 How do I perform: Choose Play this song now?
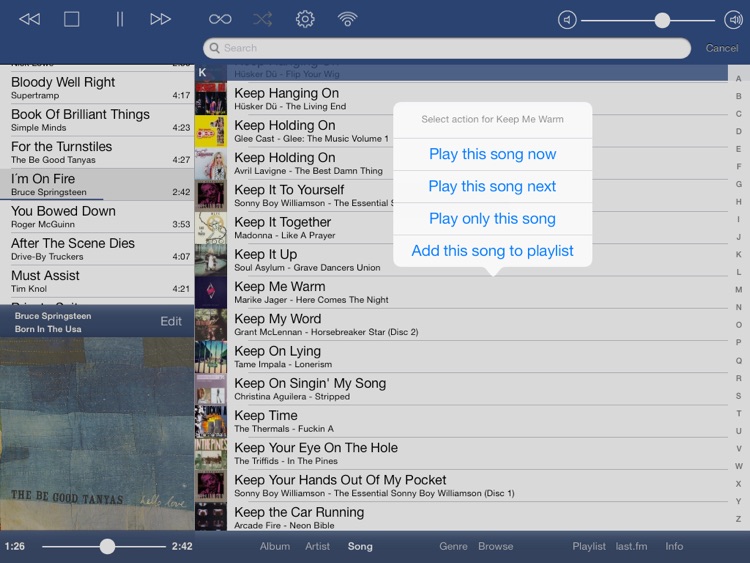point(492,155)
